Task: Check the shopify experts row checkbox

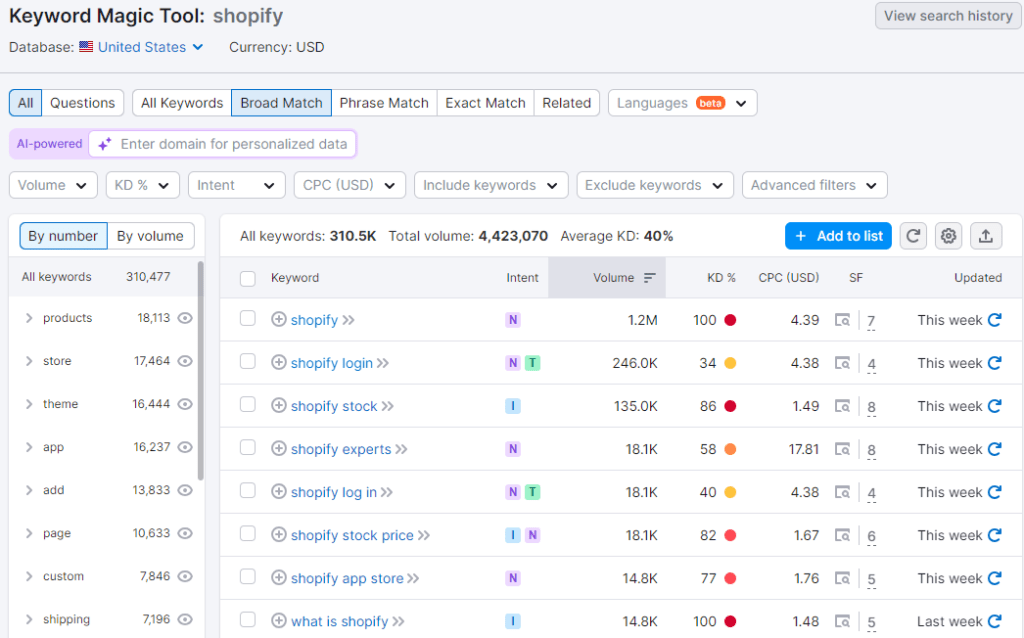Action: (248, 448)
